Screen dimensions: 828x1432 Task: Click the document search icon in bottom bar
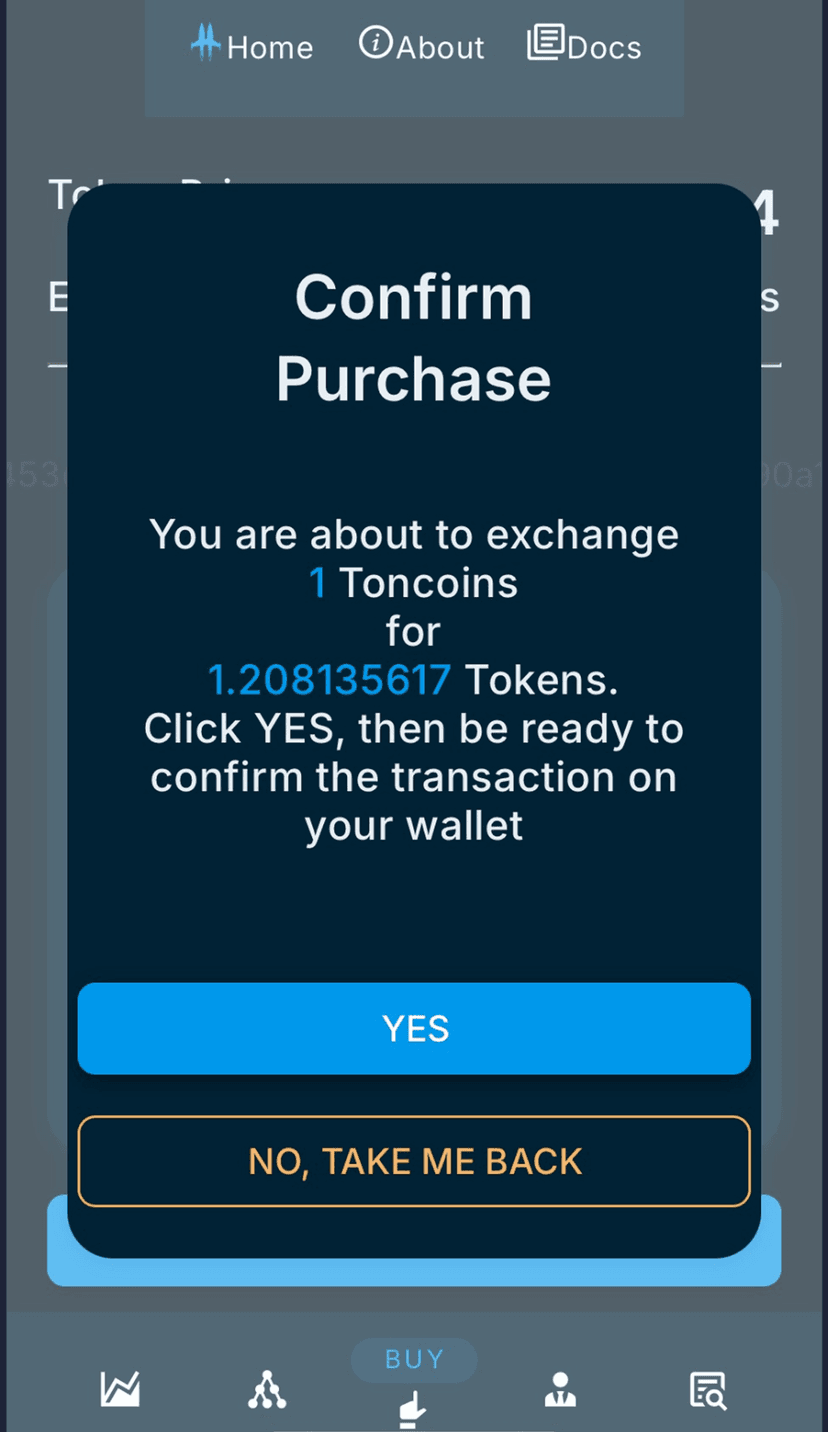708,1390
